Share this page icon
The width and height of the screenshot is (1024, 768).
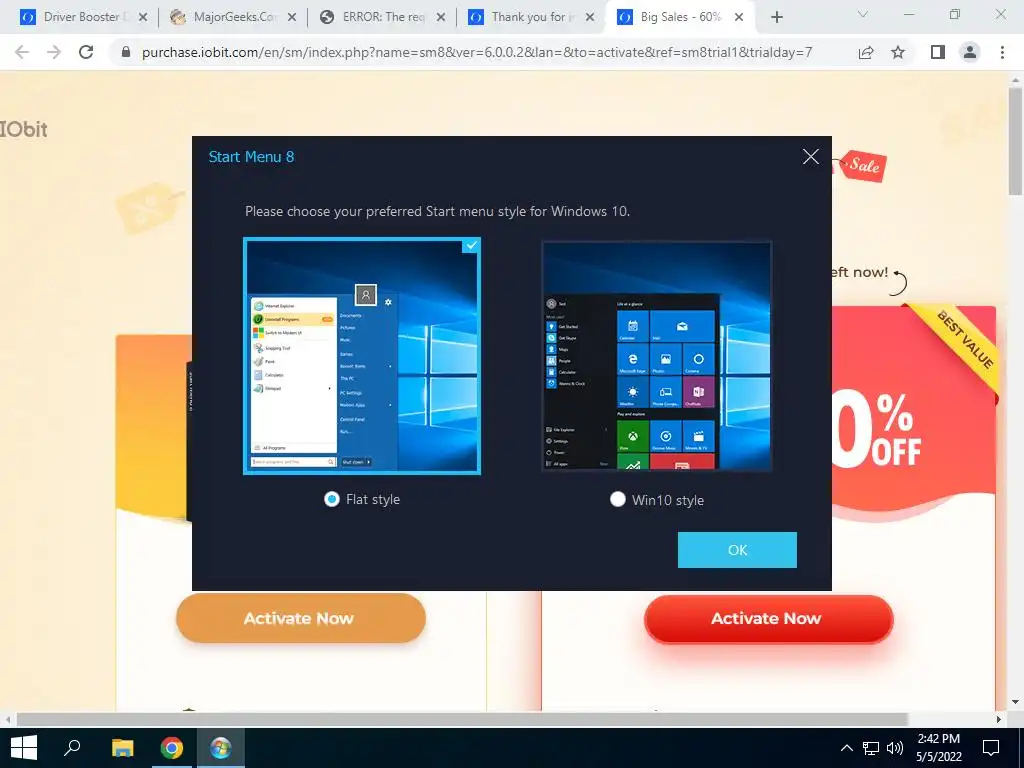pos(866,52)
